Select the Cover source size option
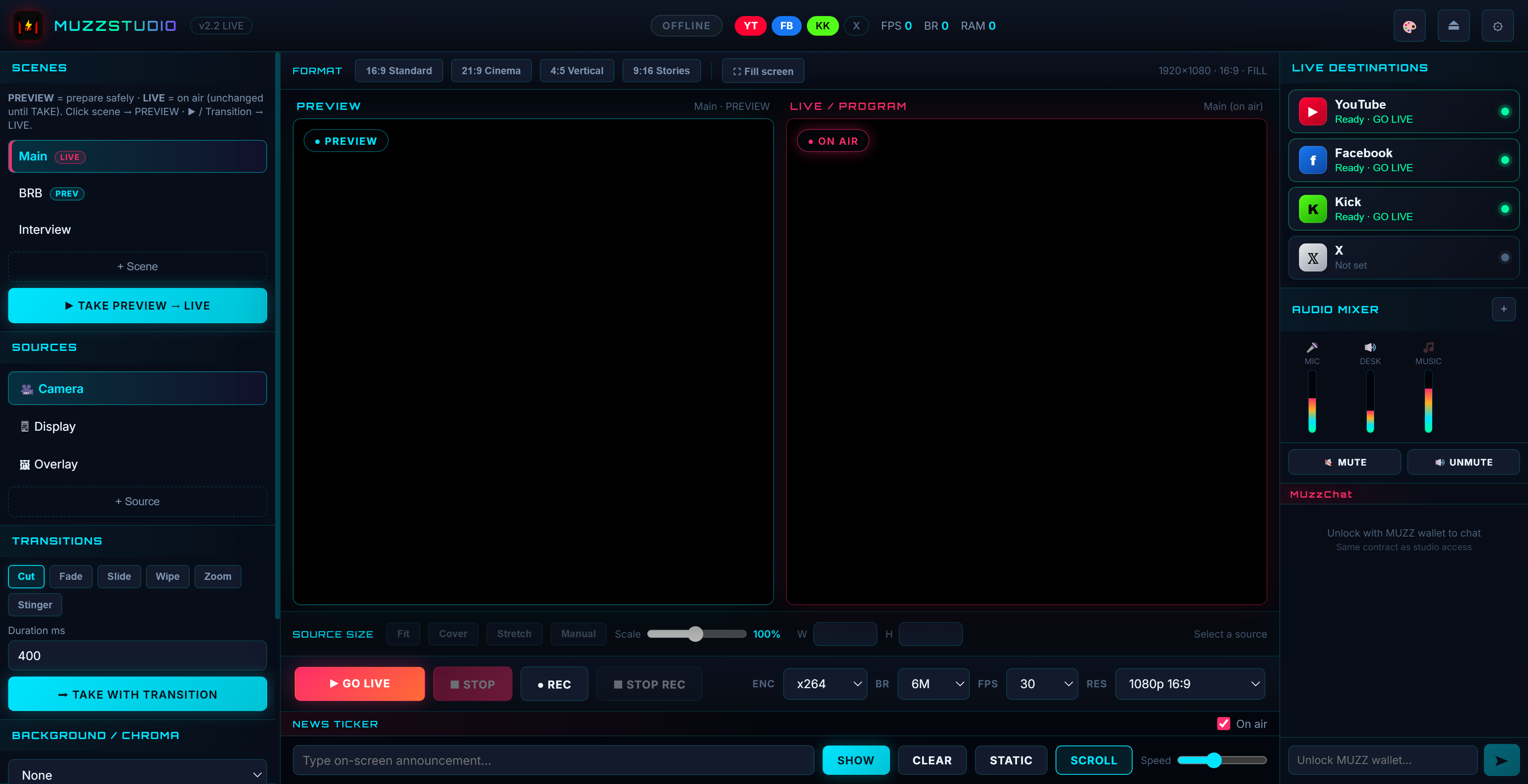The image size is (1528, 784). (x=453, y=633)
